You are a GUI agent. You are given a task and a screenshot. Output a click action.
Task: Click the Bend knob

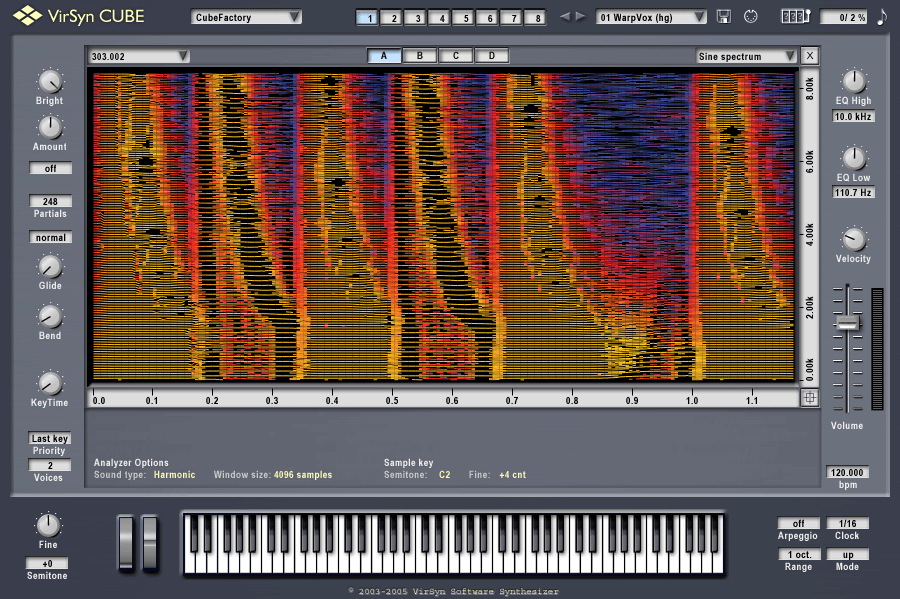click(x=50, y=317)
